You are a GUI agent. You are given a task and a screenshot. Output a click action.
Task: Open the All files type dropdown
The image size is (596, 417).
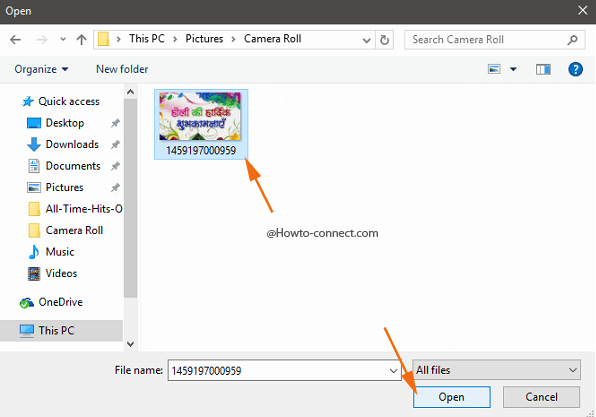tap(496, 370)
